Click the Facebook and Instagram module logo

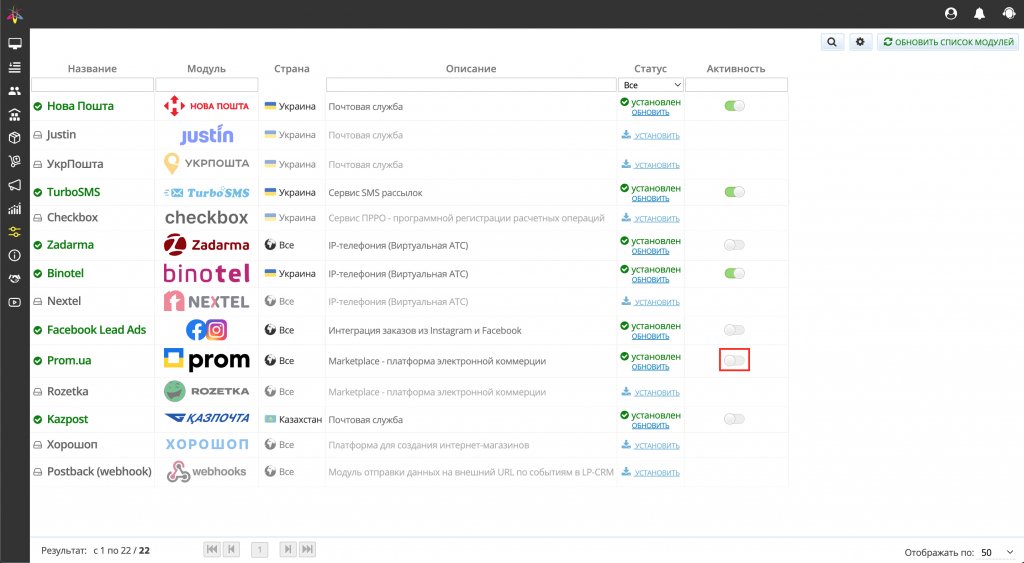pos(206,330)
